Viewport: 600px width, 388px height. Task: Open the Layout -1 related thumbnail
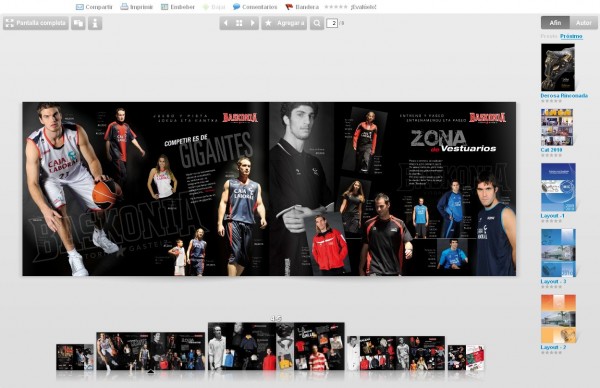click(x=558, y=187)
